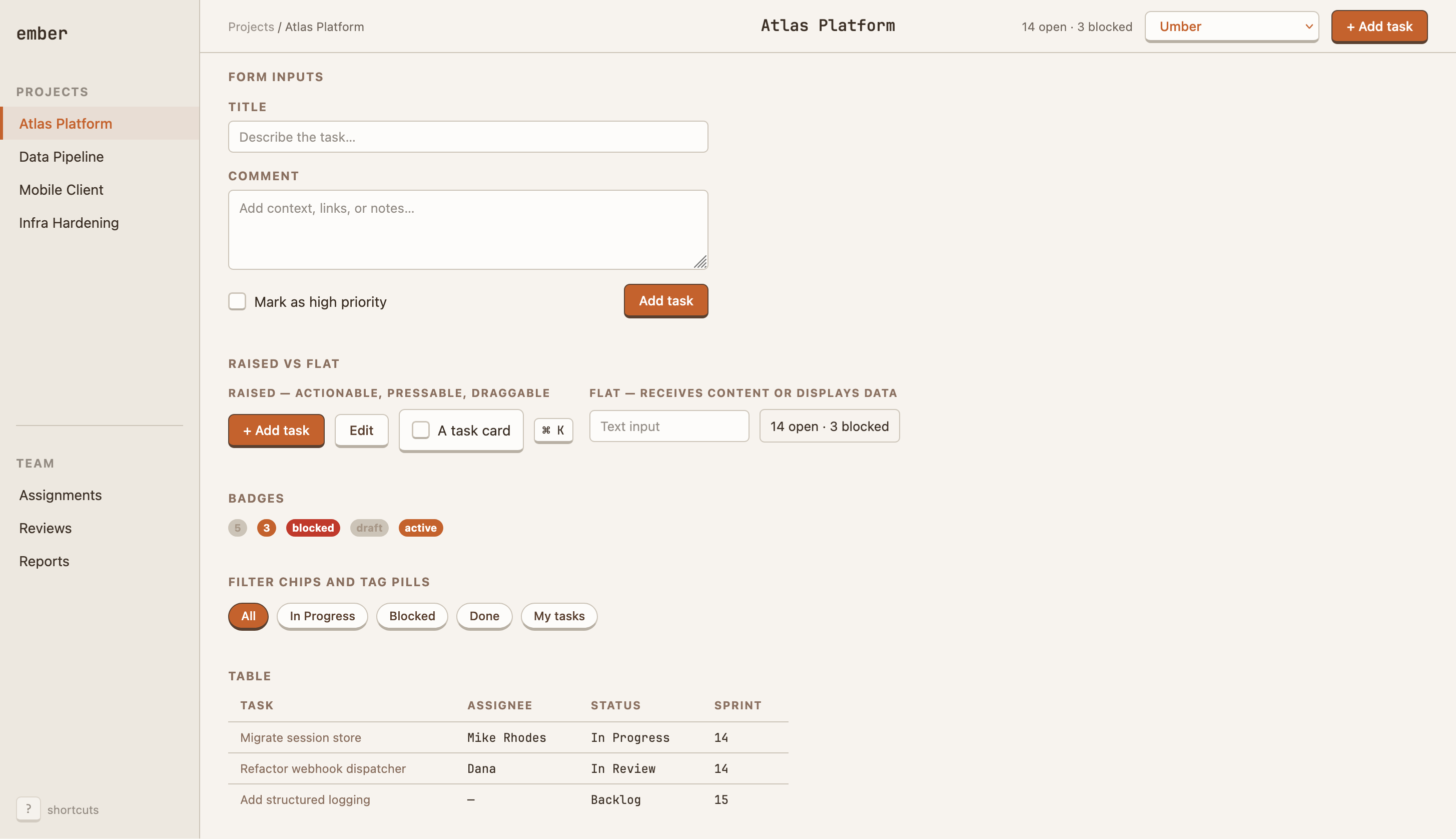Click the orange 3 count badge

(x=266, y=528)
